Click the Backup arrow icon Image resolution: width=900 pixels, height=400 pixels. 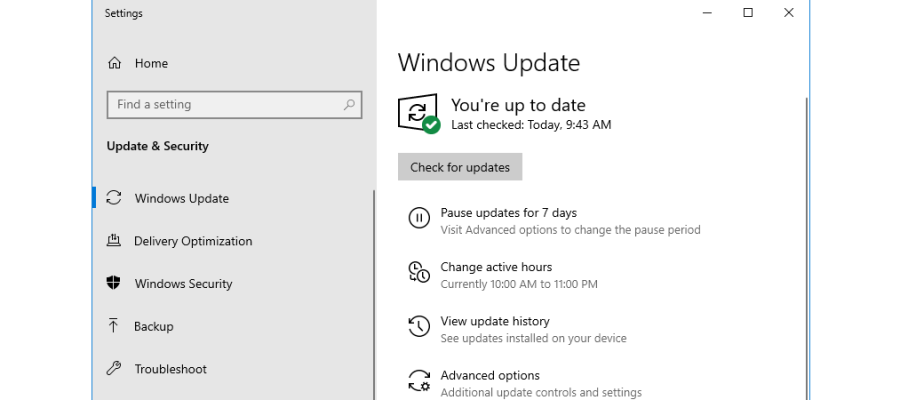coord(113,326)
